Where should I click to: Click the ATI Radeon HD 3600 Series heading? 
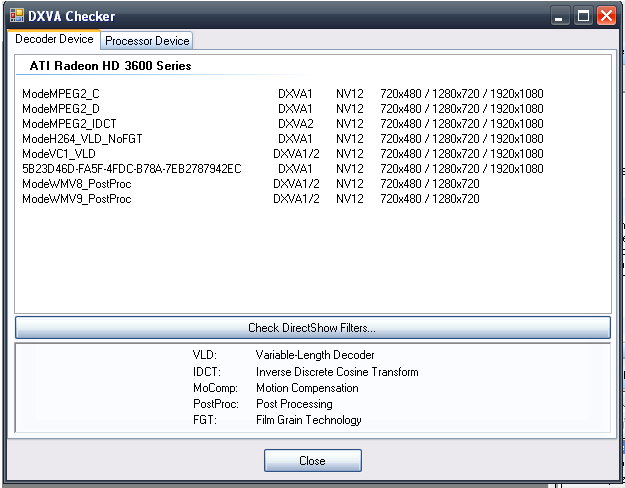110,66
